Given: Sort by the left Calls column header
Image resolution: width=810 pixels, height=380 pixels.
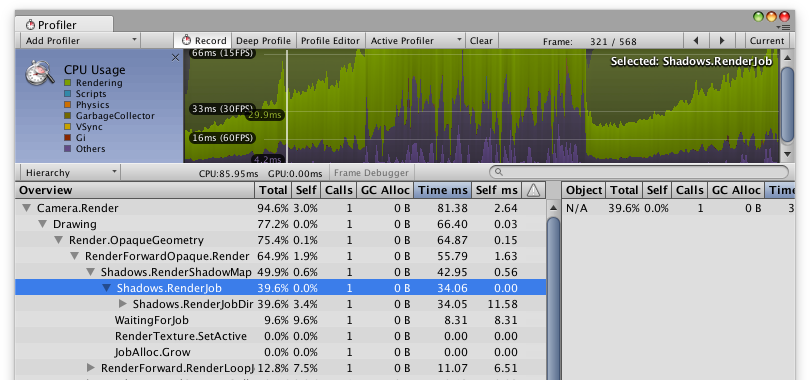Looking at the screenshot, I should [x=338, y=191].
